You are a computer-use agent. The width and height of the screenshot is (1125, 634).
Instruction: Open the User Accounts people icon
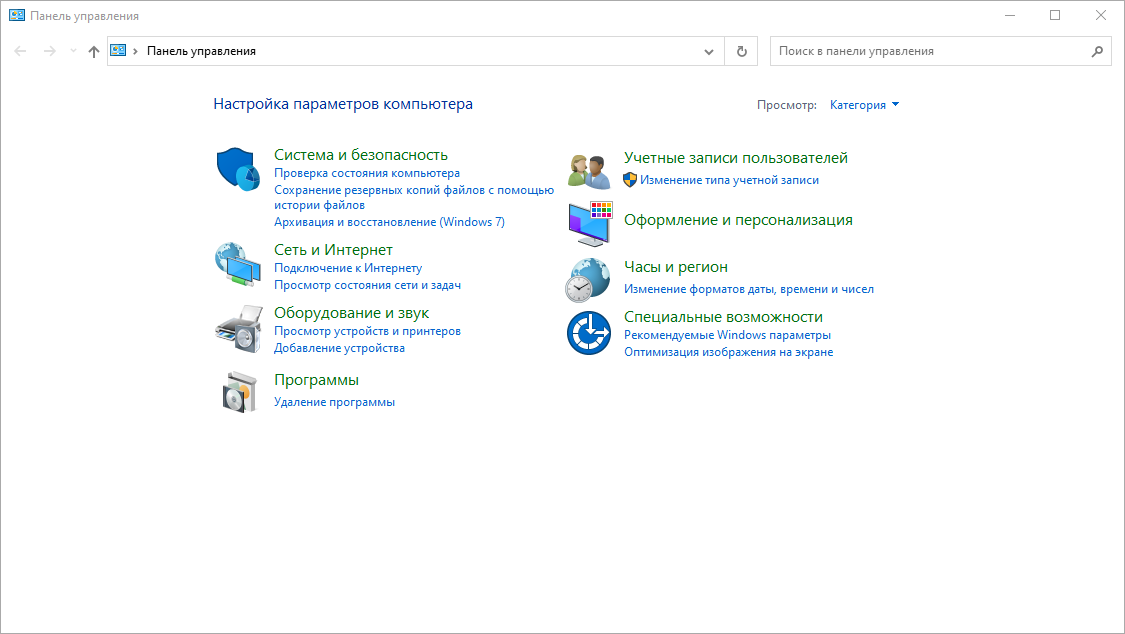pos(588,171)
